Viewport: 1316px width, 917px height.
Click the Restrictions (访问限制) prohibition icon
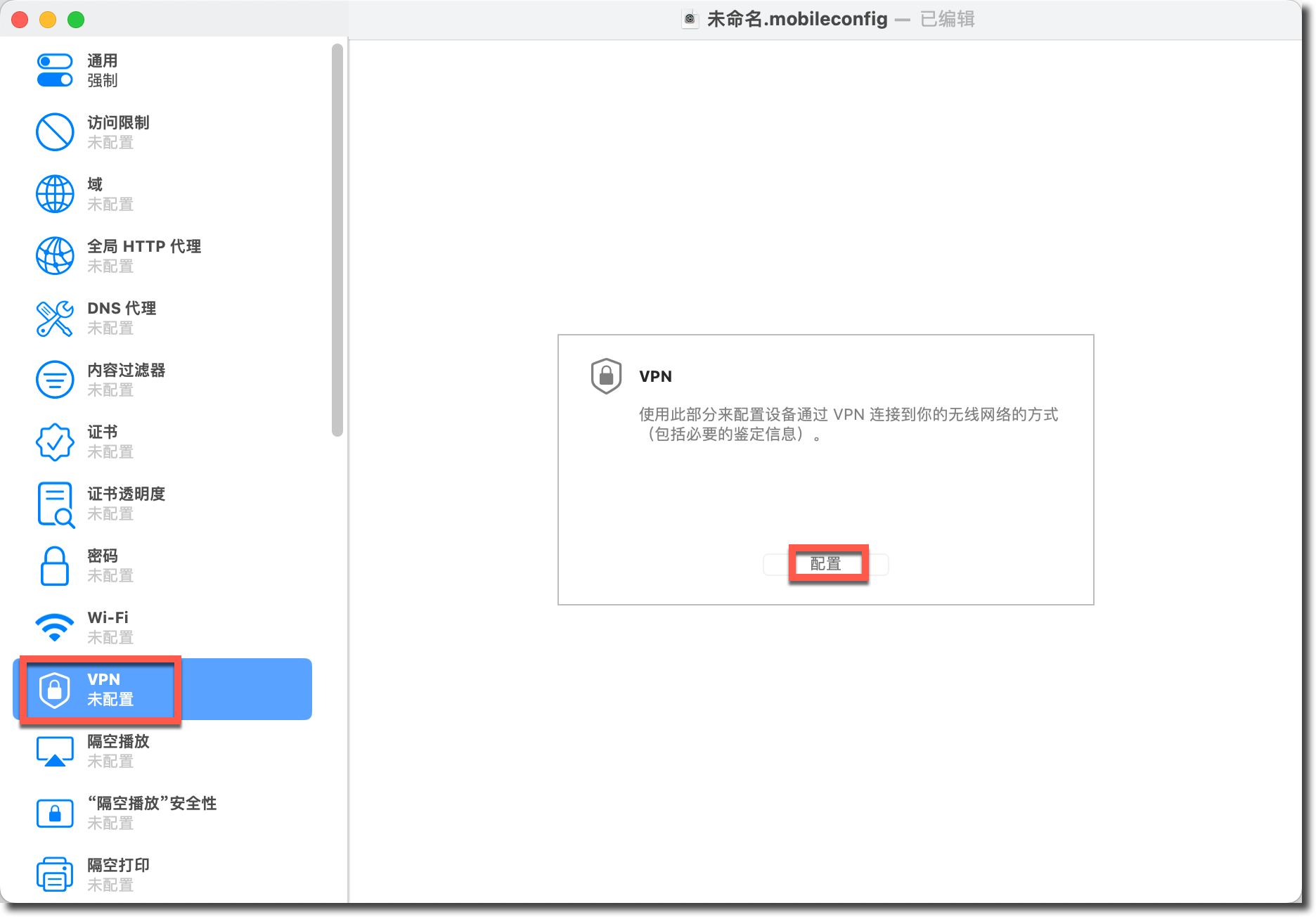[x=55, y=132]
